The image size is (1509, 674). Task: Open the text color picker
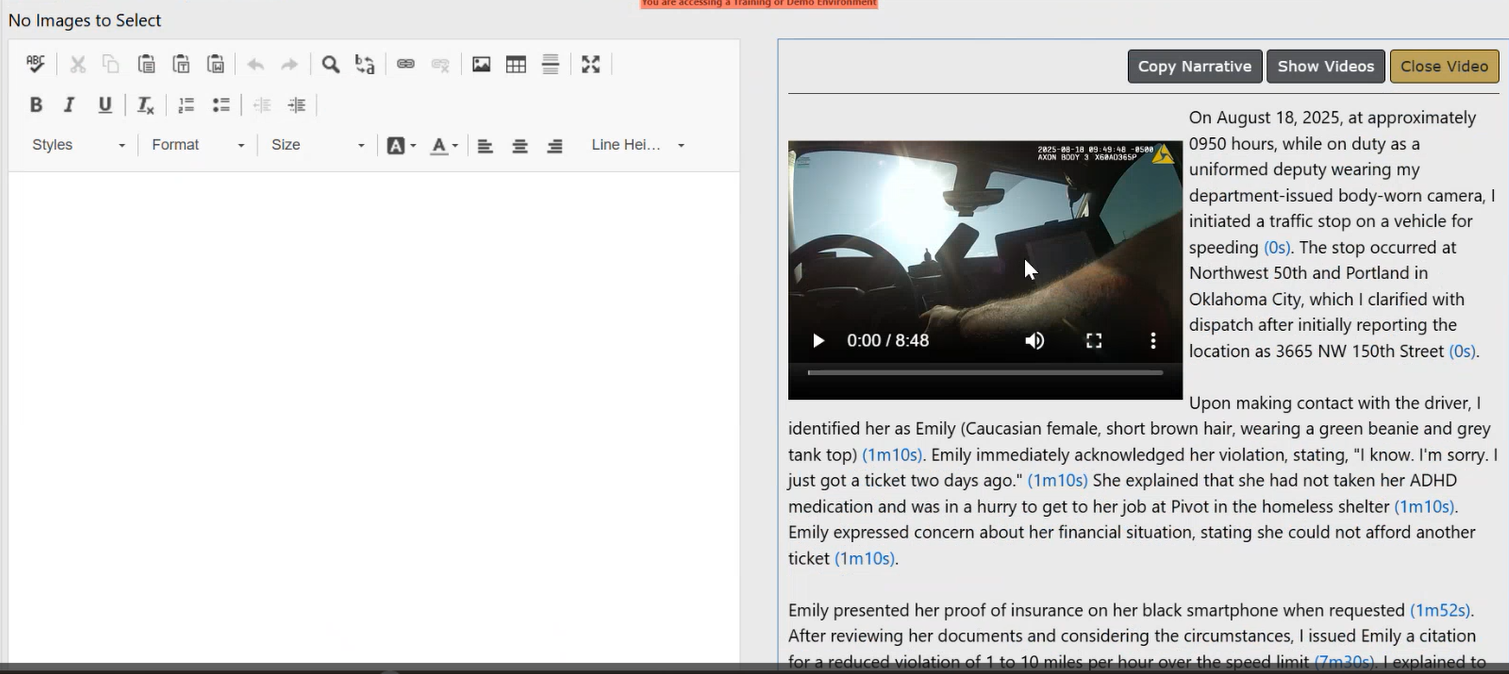(x=444, y=146)
